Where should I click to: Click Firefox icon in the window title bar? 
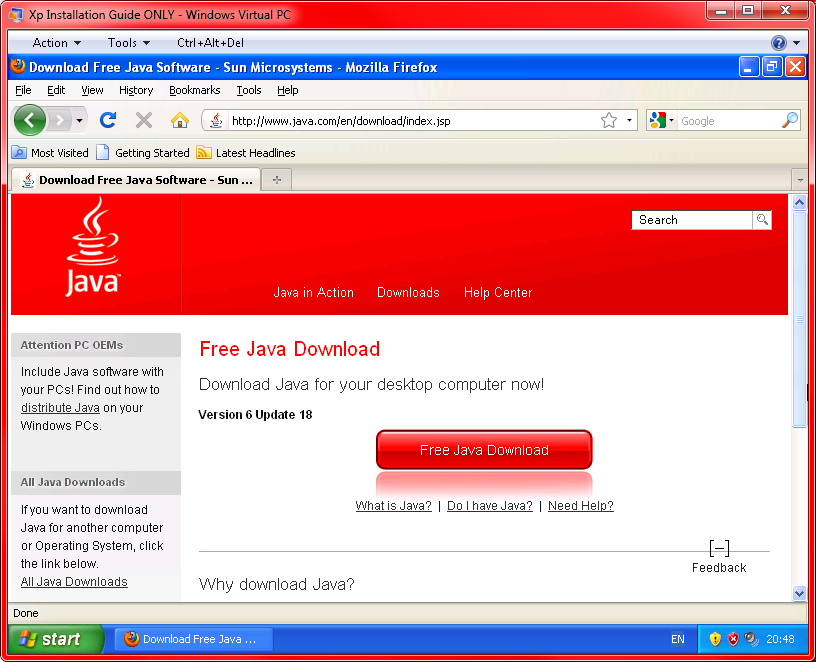(18, 67)
